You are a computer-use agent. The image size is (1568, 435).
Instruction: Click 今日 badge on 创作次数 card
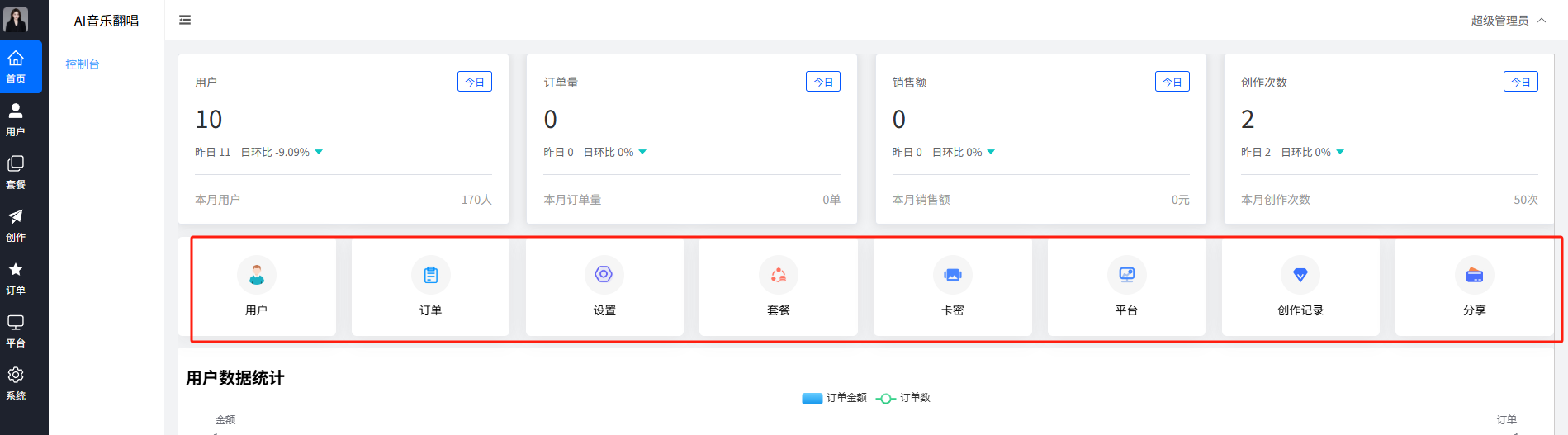pos(1521,82)
